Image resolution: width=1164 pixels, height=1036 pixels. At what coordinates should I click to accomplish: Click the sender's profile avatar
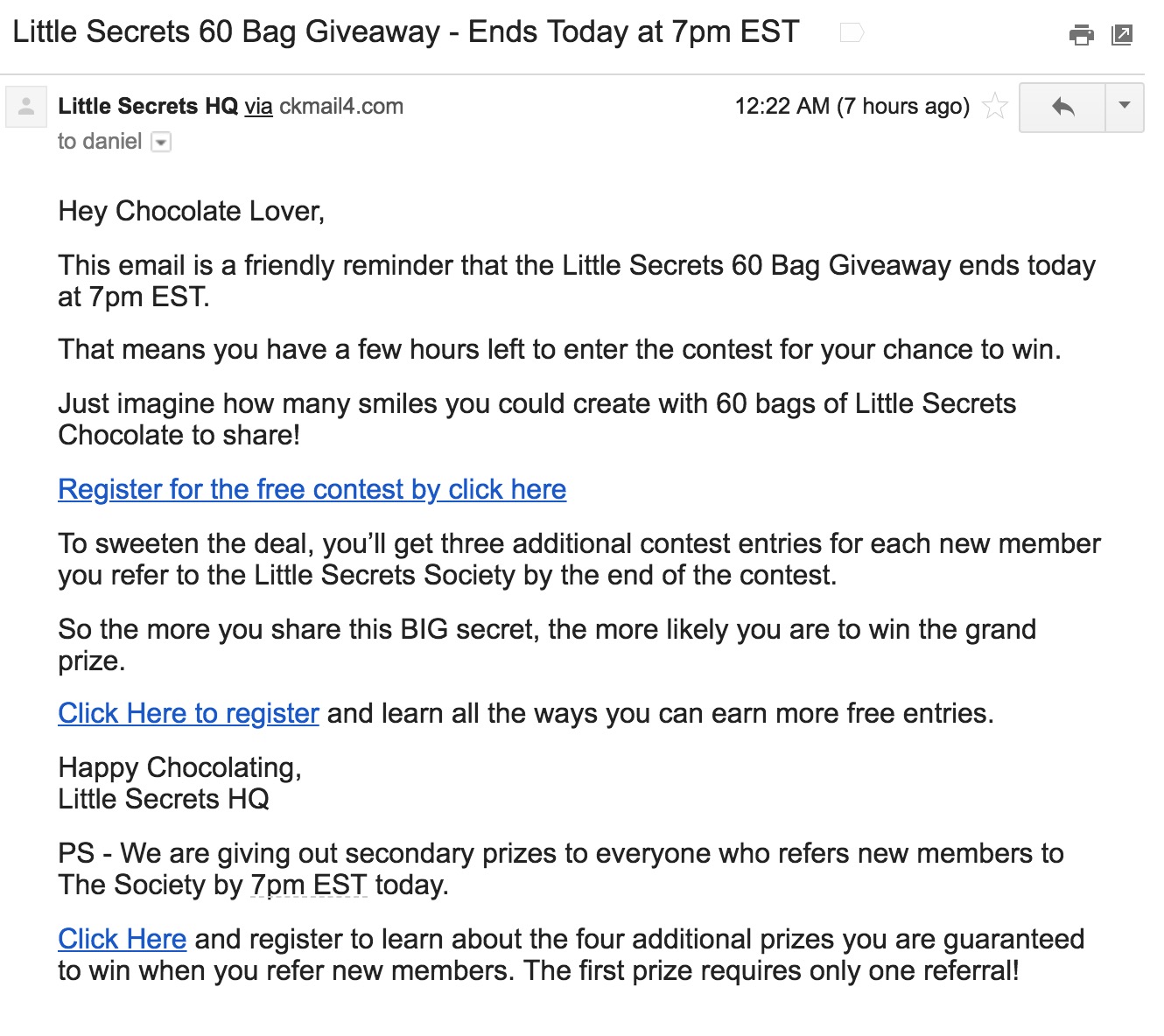pos(25,105)
